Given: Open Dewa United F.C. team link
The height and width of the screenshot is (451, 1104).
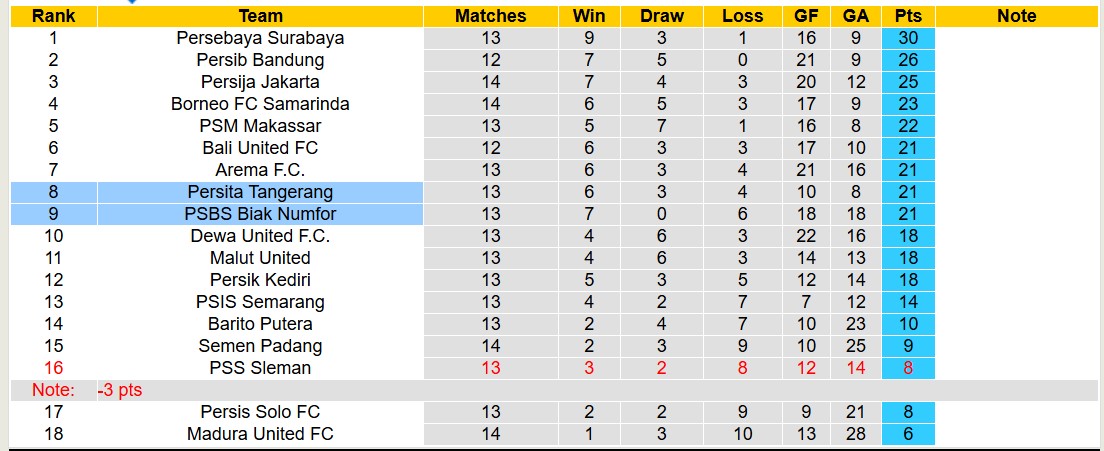Looking at the screenshot, I should (260, 236).
